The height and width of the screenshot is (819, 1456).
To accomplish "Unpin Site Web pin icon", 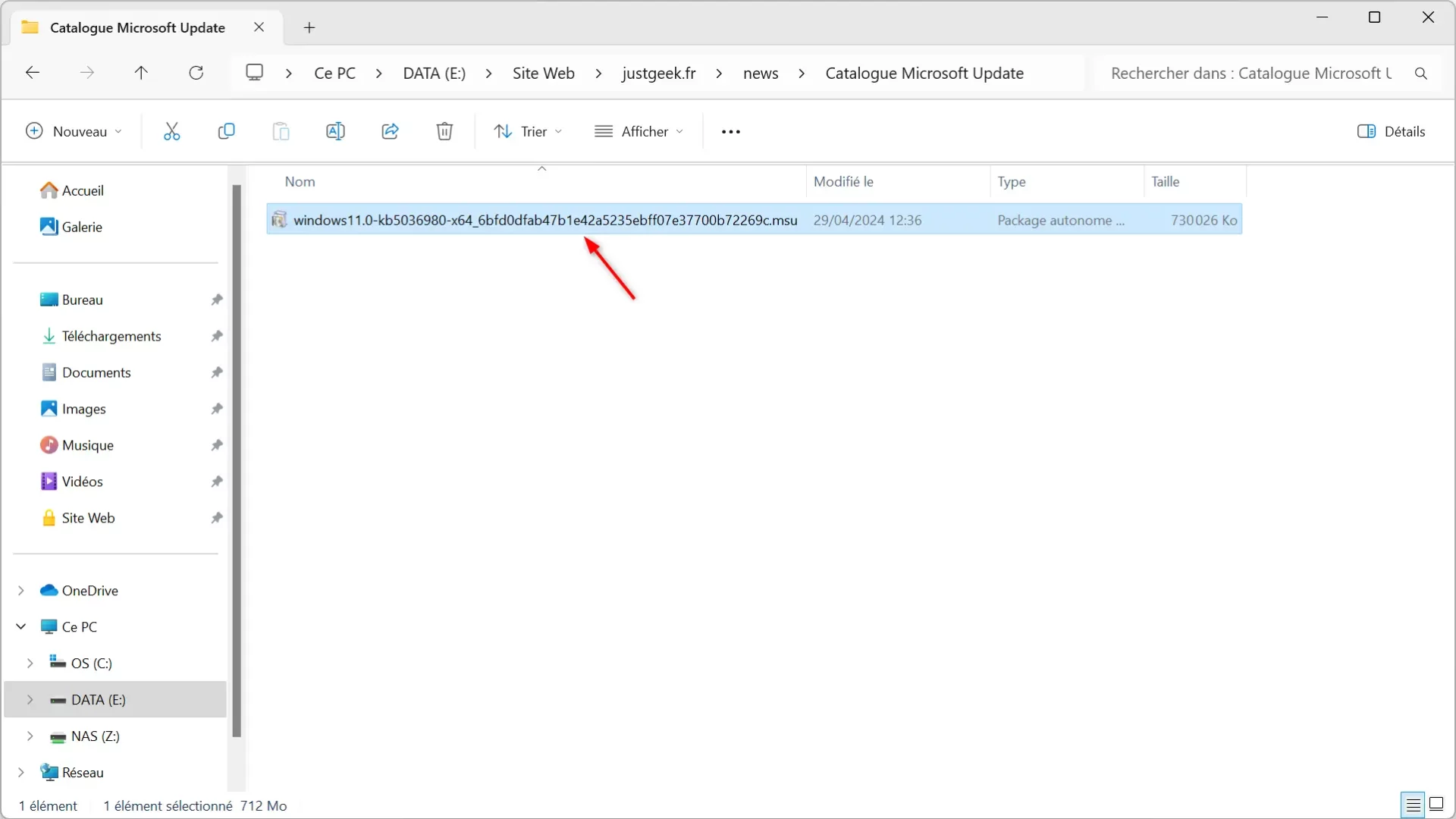I will pos(217,518).
